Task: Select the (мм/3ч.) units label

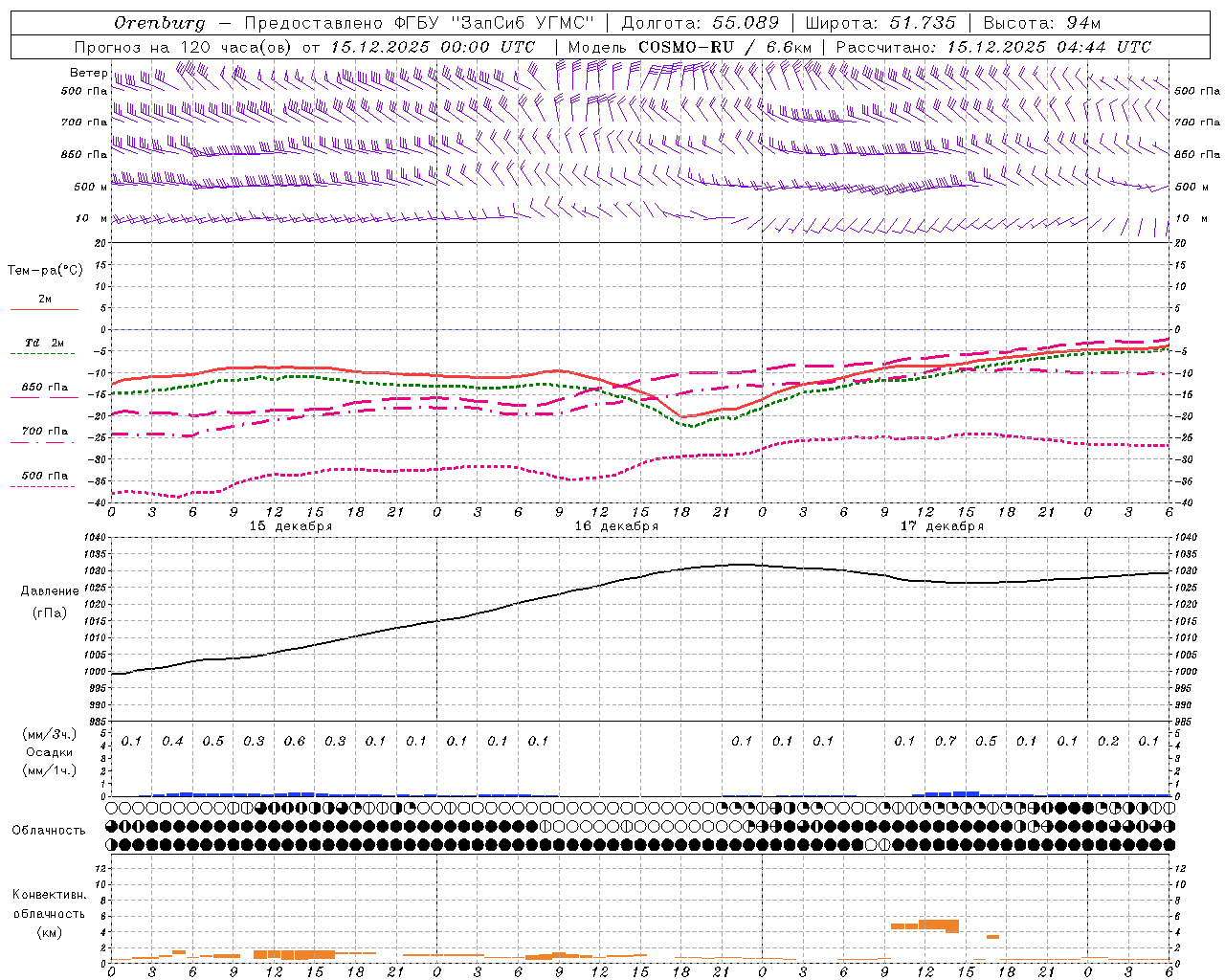Action: [50, 734]
